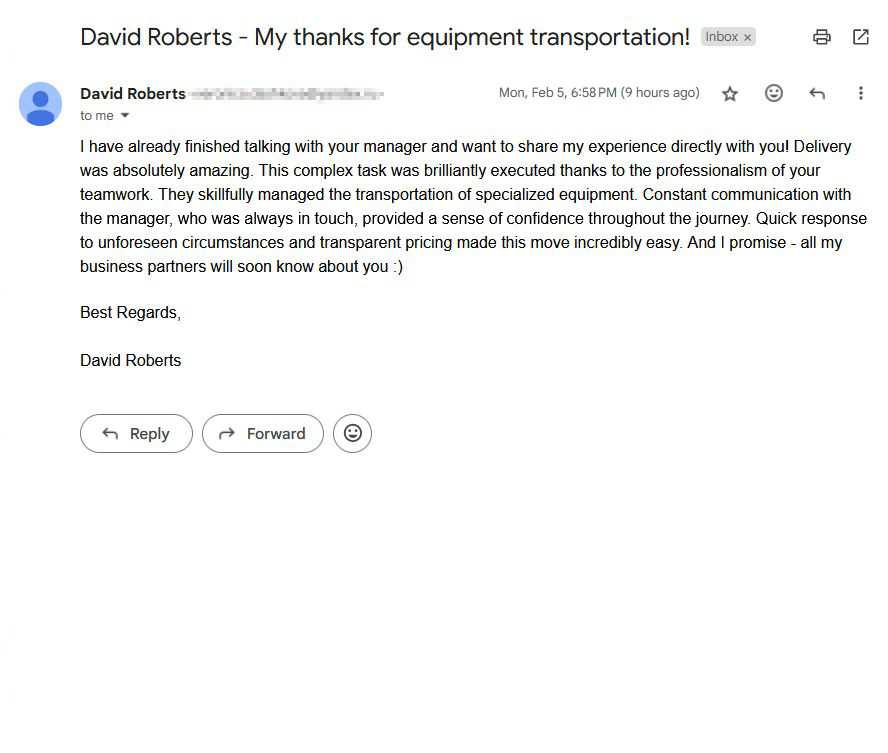The image size is (888, 753).
Task: Select the bold sender name David Roberts
Action: tap(132, 92)
